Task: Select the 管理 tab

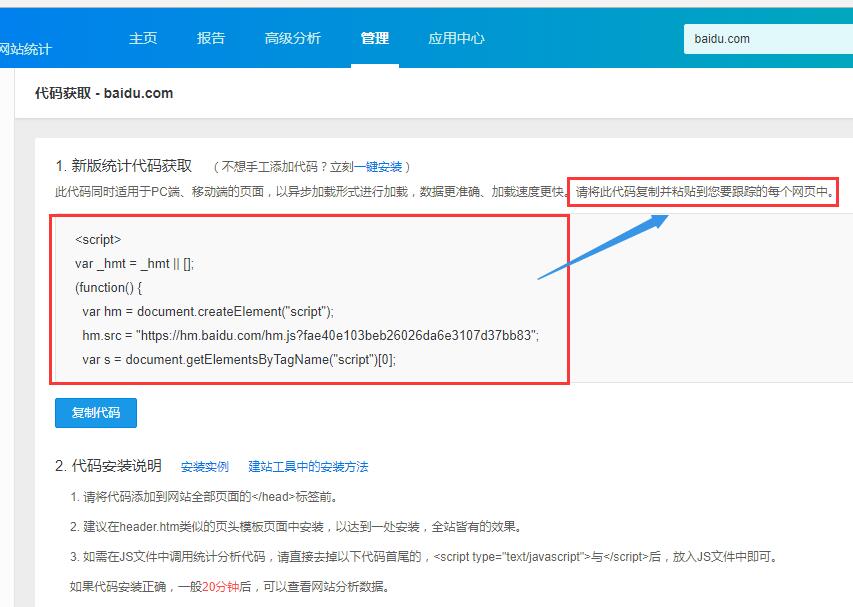Action: pos(375,38)
